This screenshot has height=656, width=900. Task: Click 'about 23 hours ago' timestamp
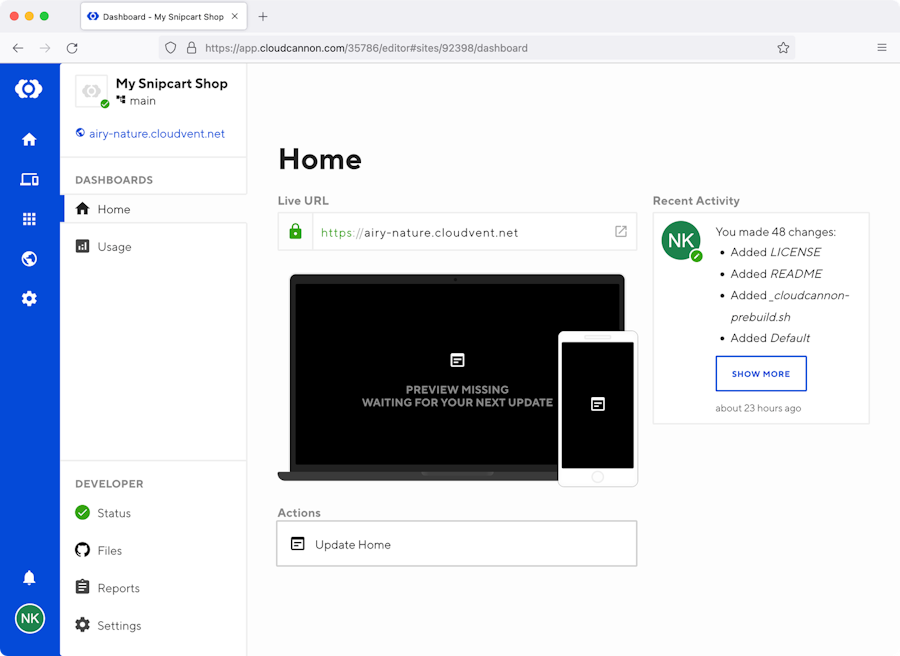click(758, 408)
